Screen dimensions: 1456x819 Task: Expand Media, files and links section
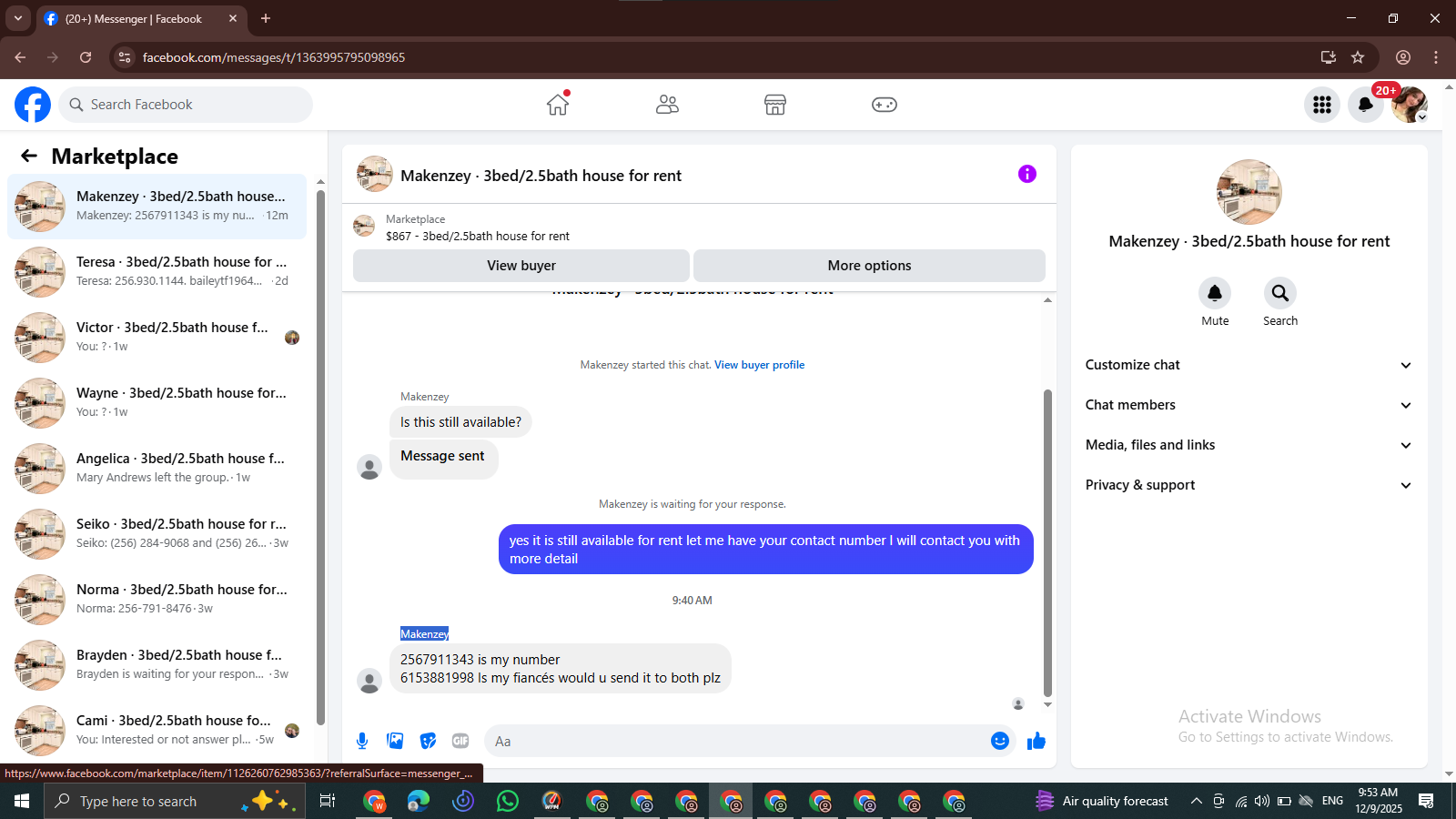1249,445
